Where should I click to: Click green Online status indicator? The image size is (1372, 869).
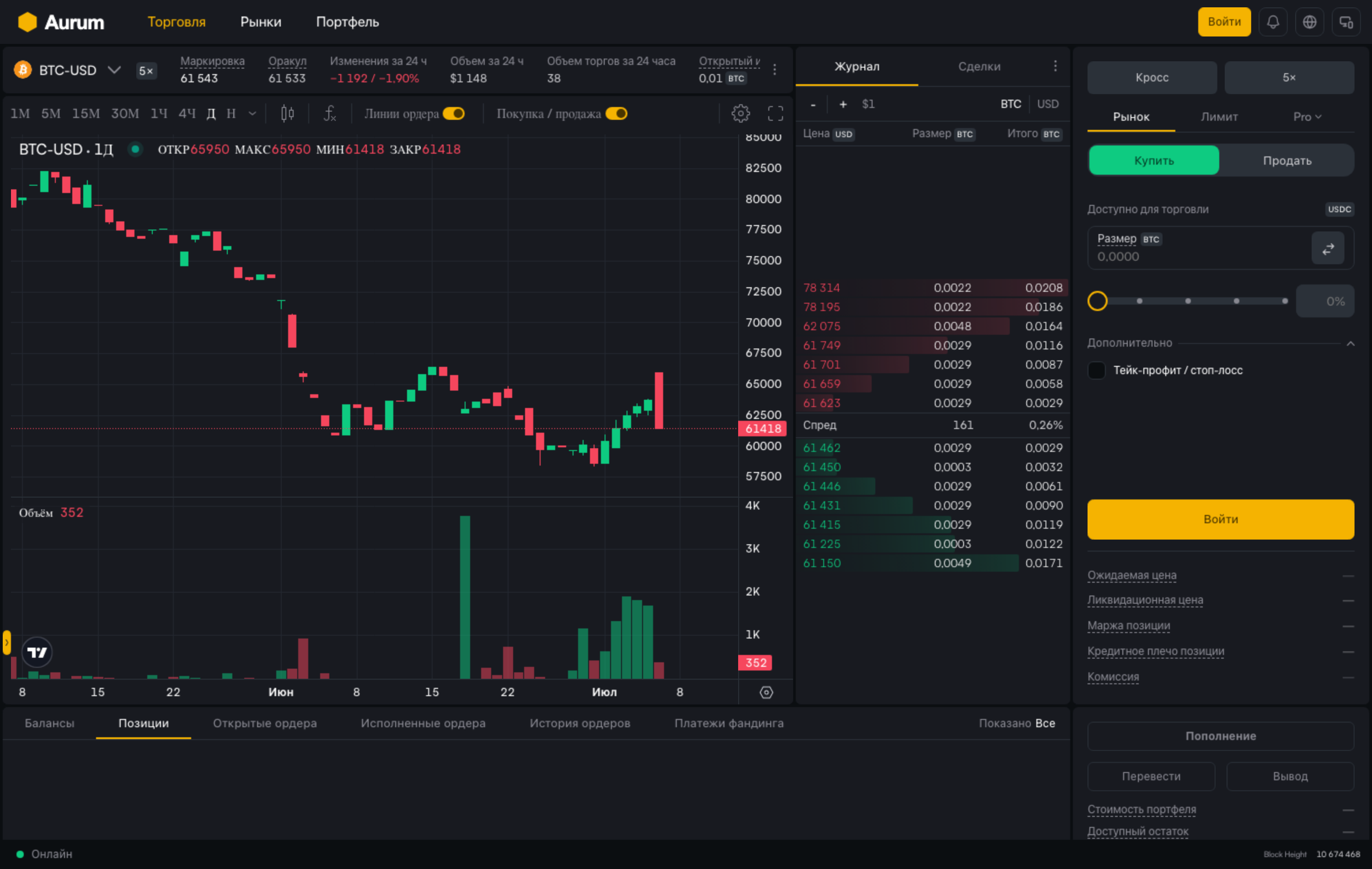[20, 853]
